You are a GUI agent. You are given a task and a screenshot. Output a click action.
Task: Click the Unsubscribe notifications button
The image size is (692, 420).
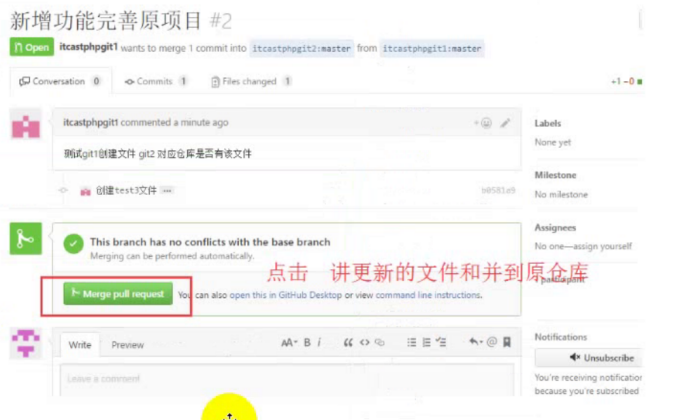tap(589, 358)
